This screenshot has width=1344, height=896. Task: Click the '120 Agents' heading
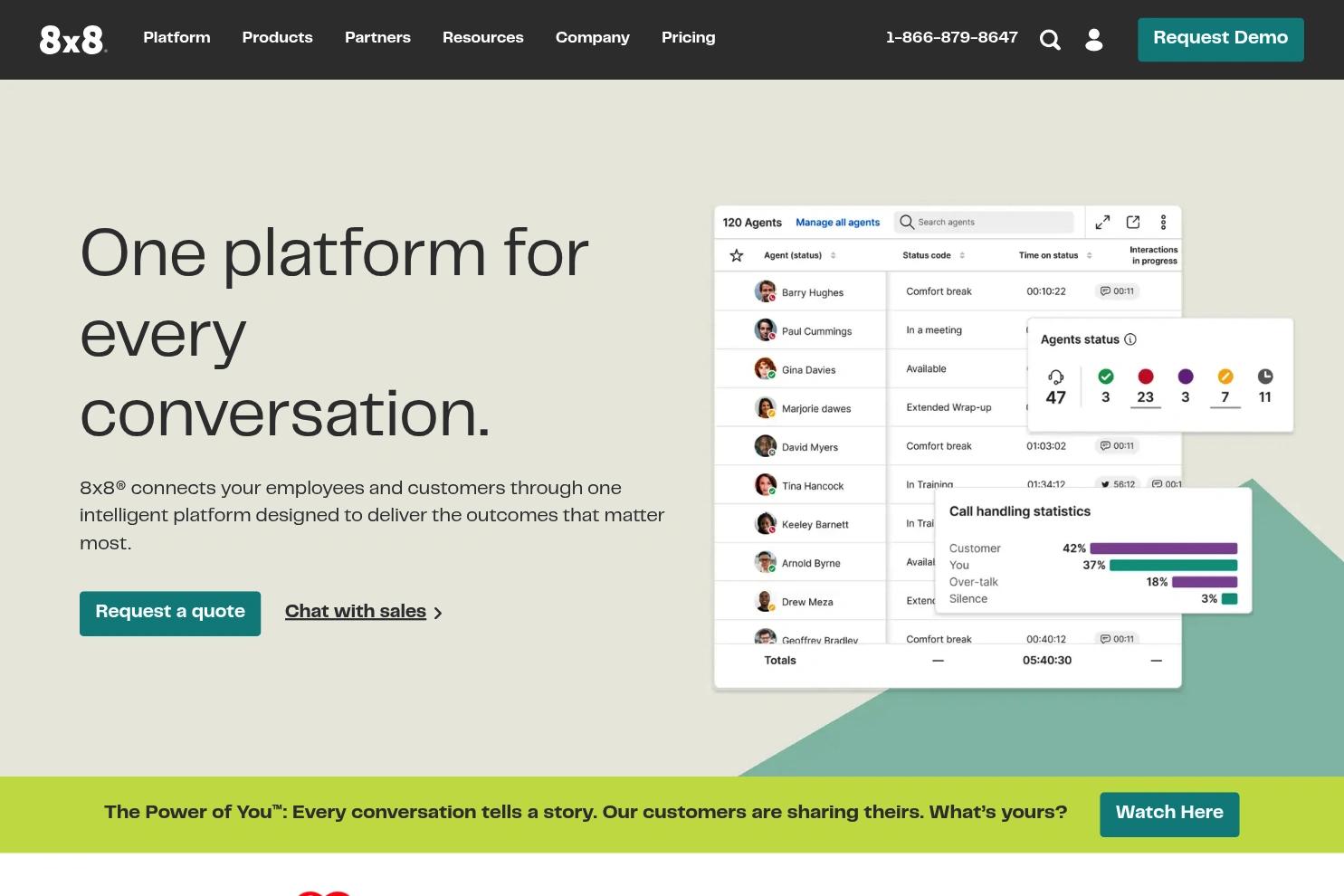tap(752, 223)
